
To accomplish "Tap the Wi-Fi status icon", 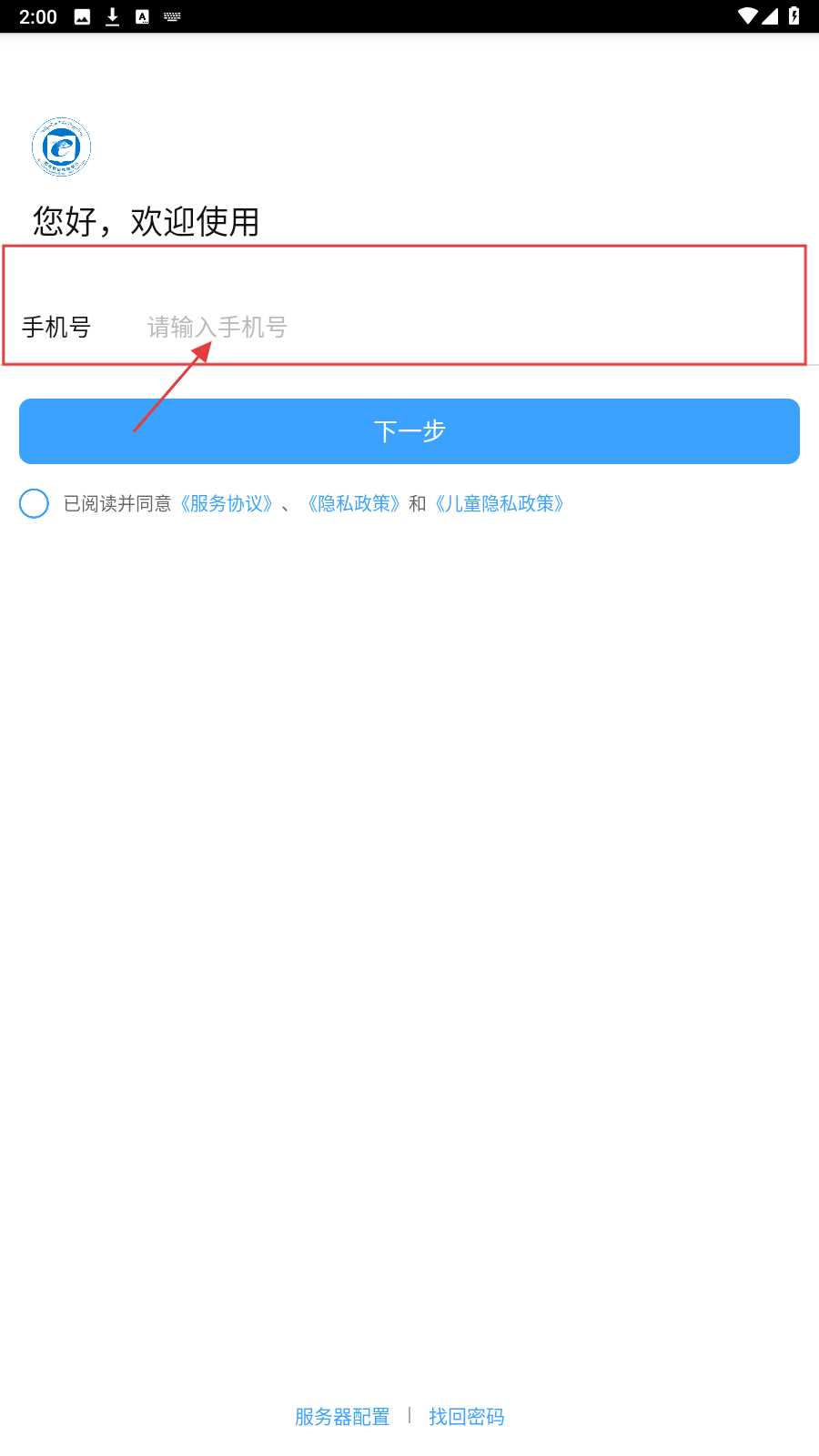I will pyautogui.click(x=747, y=15).
